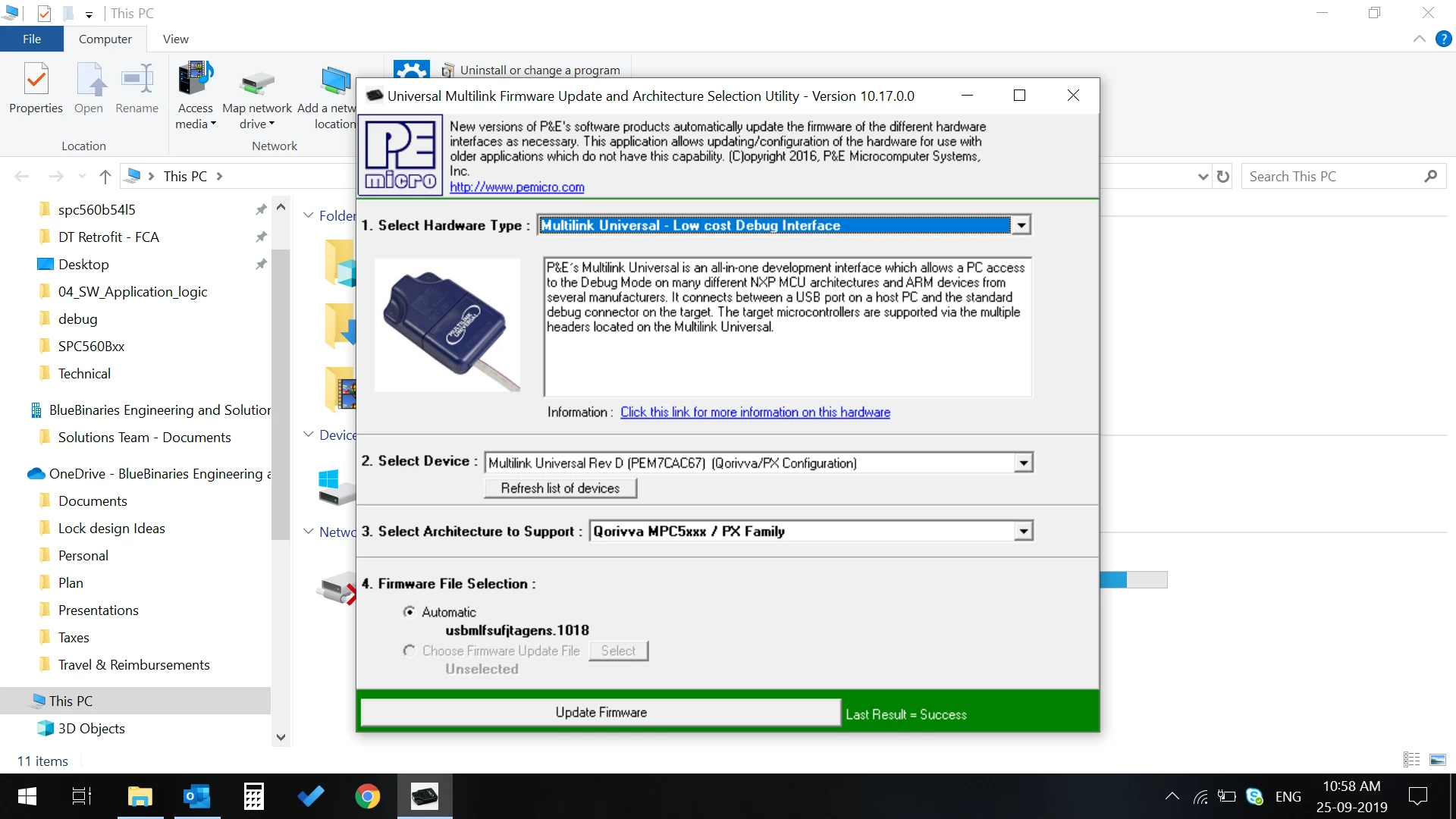Click the navigation pane scrollbar up arrow
The height and width of the screenshot is (819, 1456).
point(281,207)
